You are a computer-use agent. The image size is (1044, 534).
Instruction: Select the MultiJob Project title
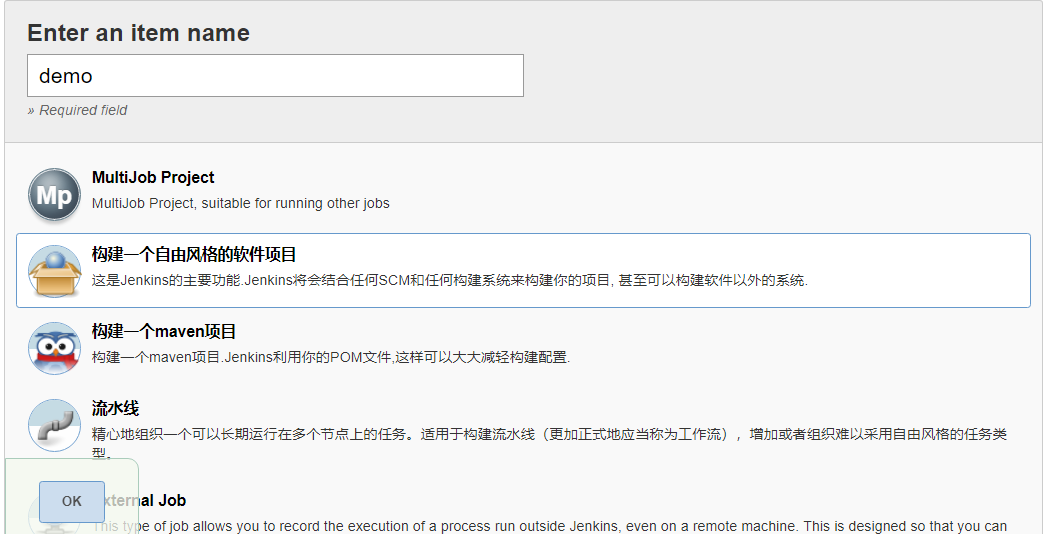(153, 178)
